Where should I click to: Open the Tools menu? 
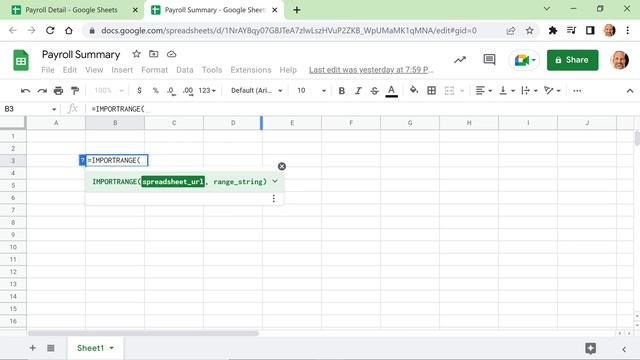point(212,70)
